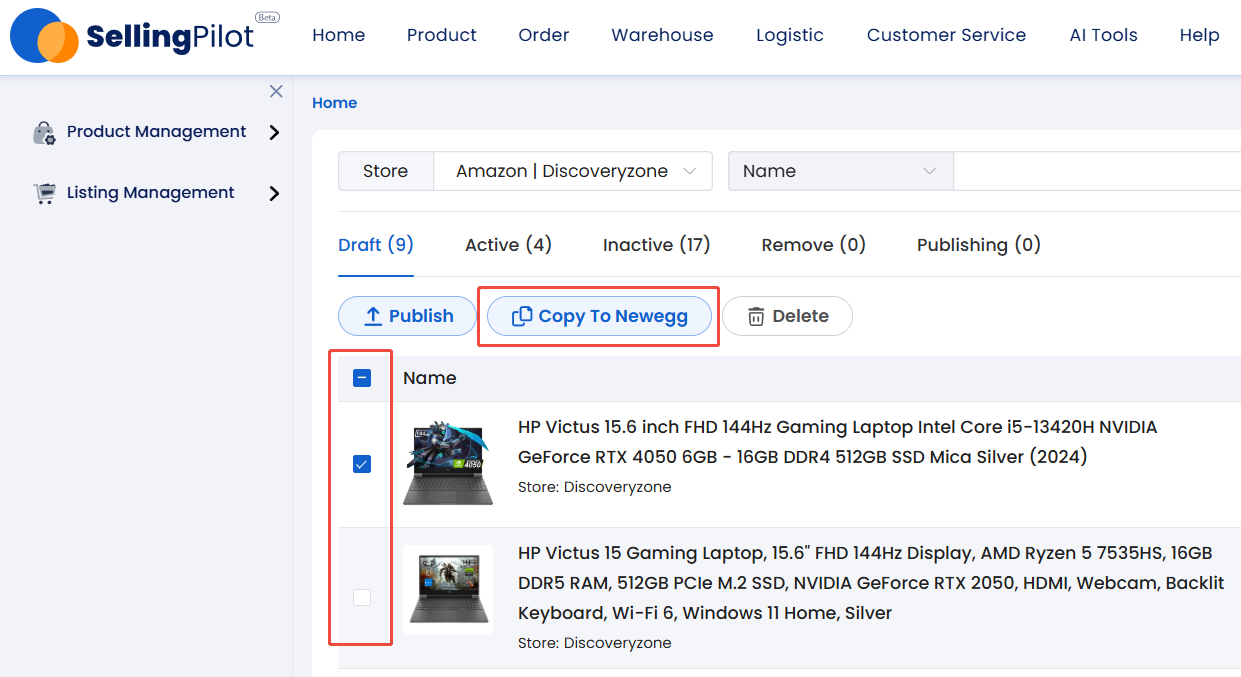Viewport: 1241px width, 677px height.
Task: Click the Home breadcrumb link
Action: click(334, 103)
